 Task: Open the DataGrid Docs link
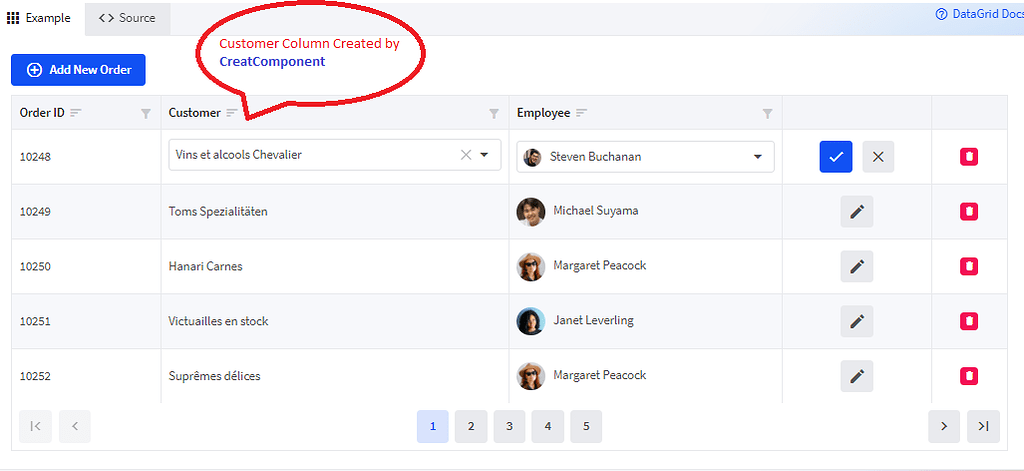[980, 14]
